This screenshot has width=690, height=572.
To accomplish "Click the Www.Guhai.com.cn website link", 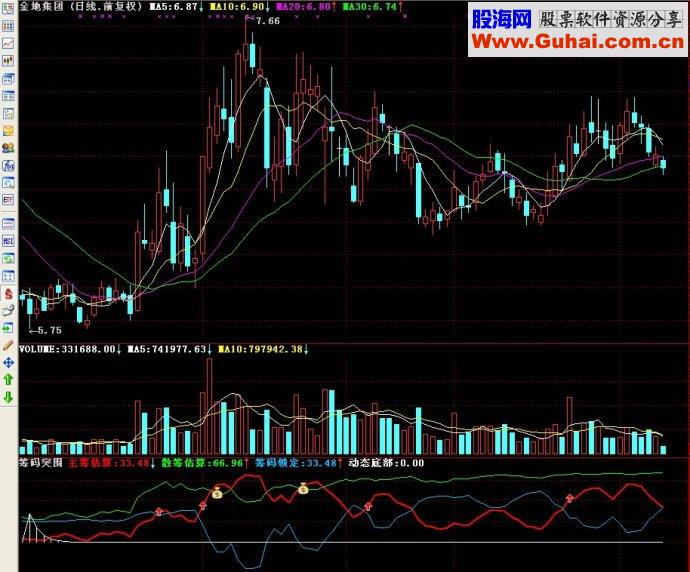I will [578, 42].
